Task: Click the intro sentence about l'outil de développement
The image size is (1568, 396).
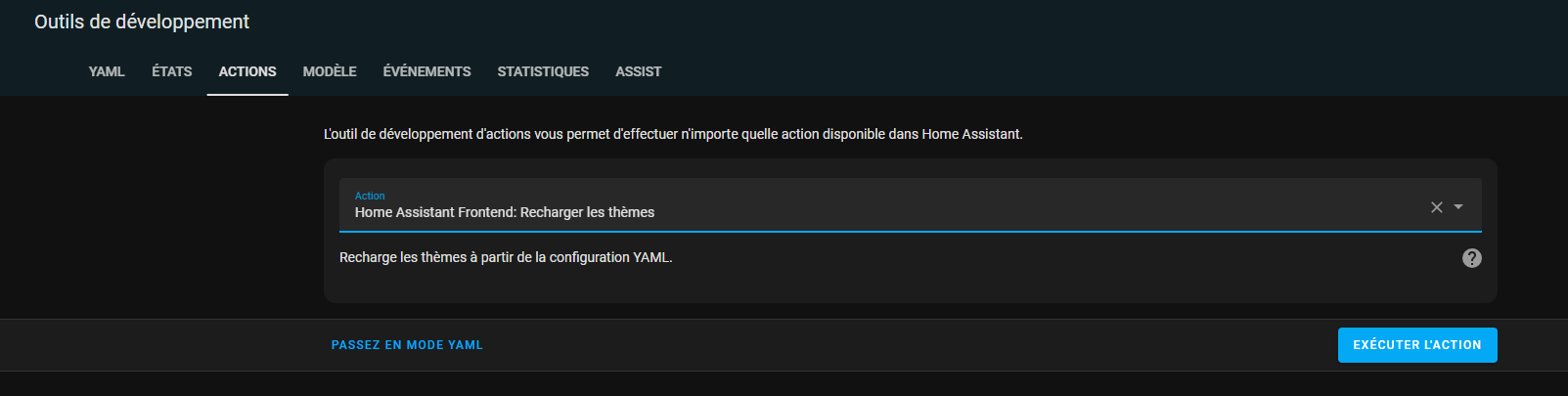Action: pos(673,134)
